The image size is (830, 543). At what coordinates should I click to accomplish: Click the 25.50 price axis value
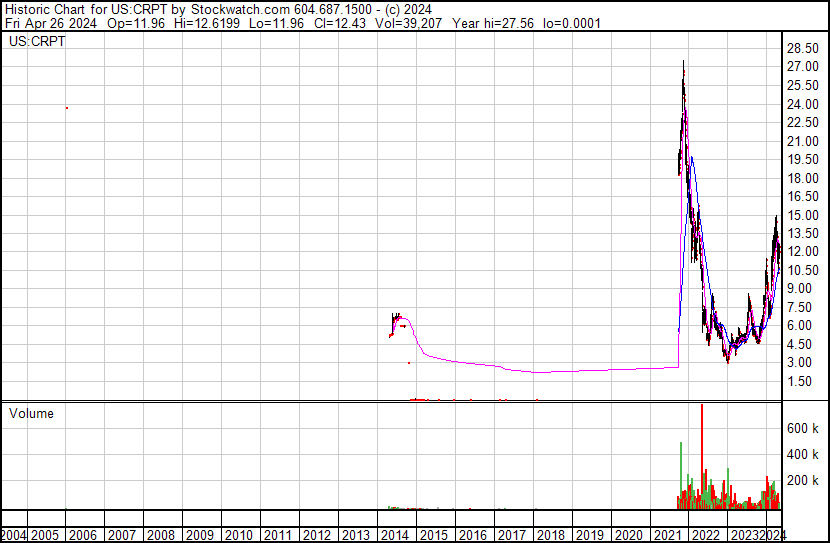(803, 85)
